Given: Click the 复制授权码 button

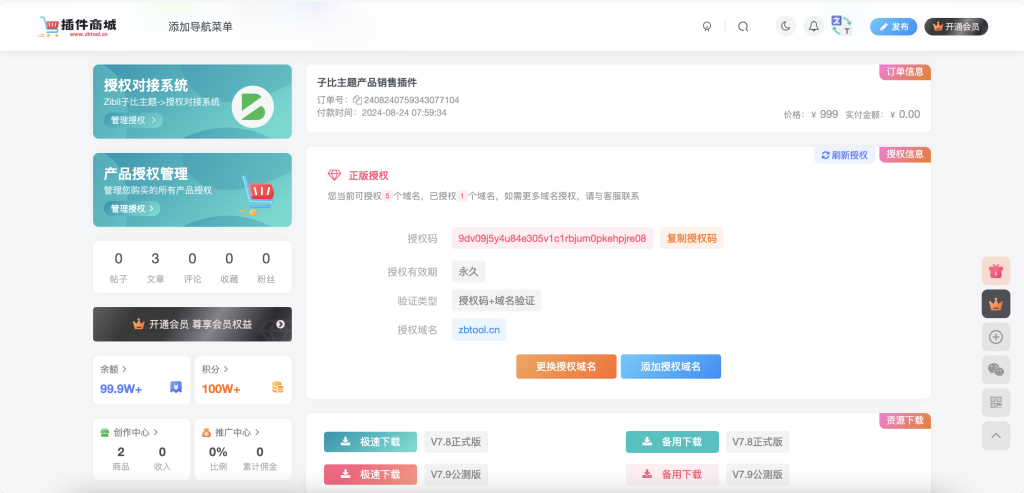Looking at the screenshot, I should click(x=692, y=238).
